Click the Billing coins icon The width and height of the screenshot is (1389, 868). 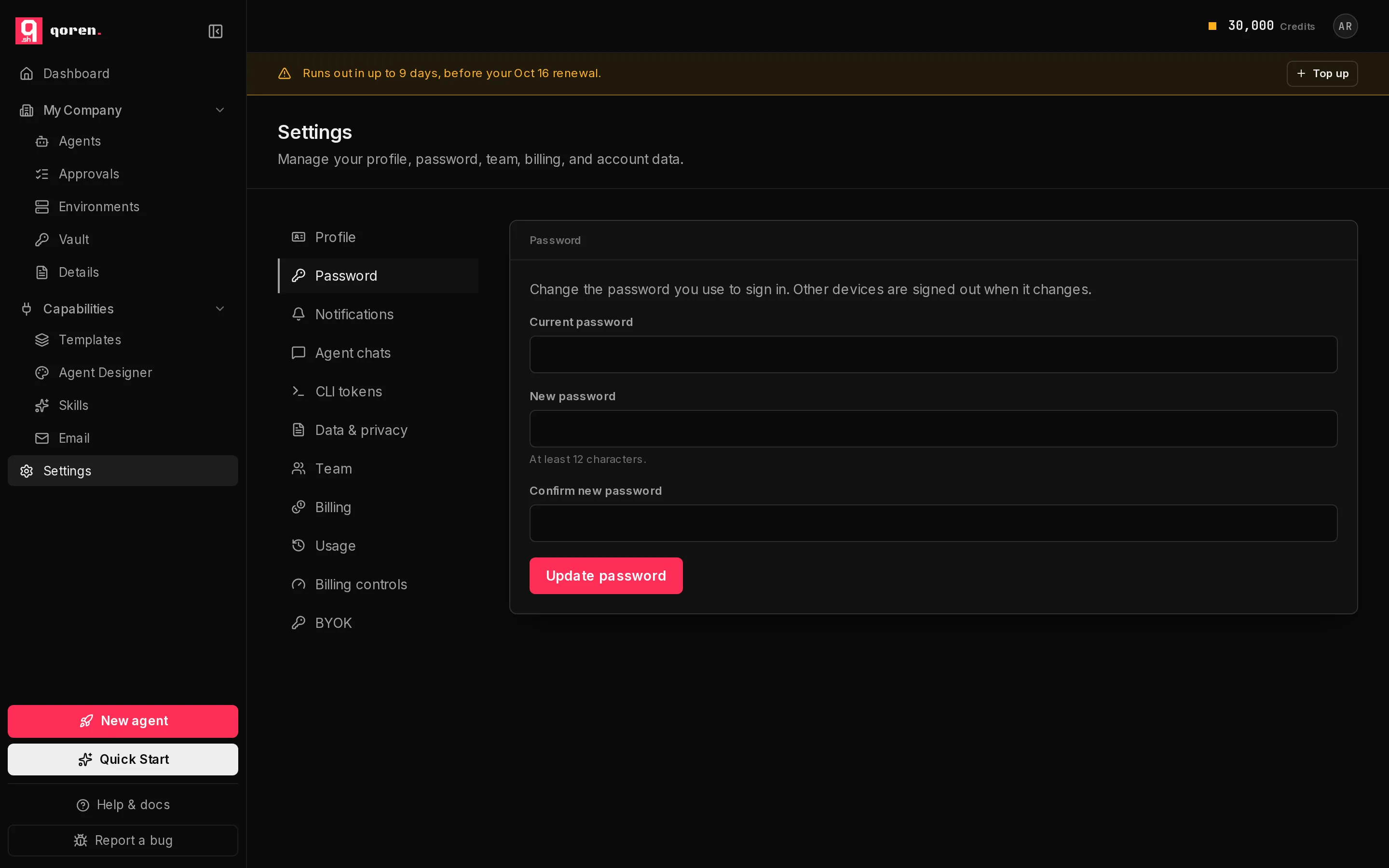tap(299, 507)
